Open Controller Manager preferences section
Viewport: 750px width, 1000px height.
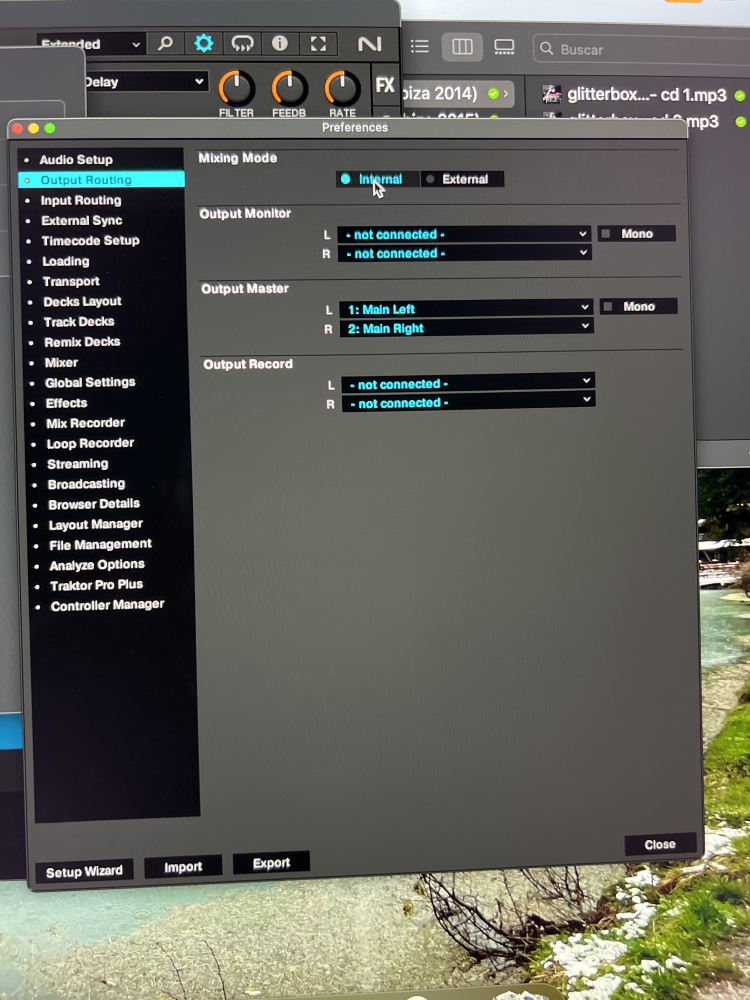pos(107,605)
